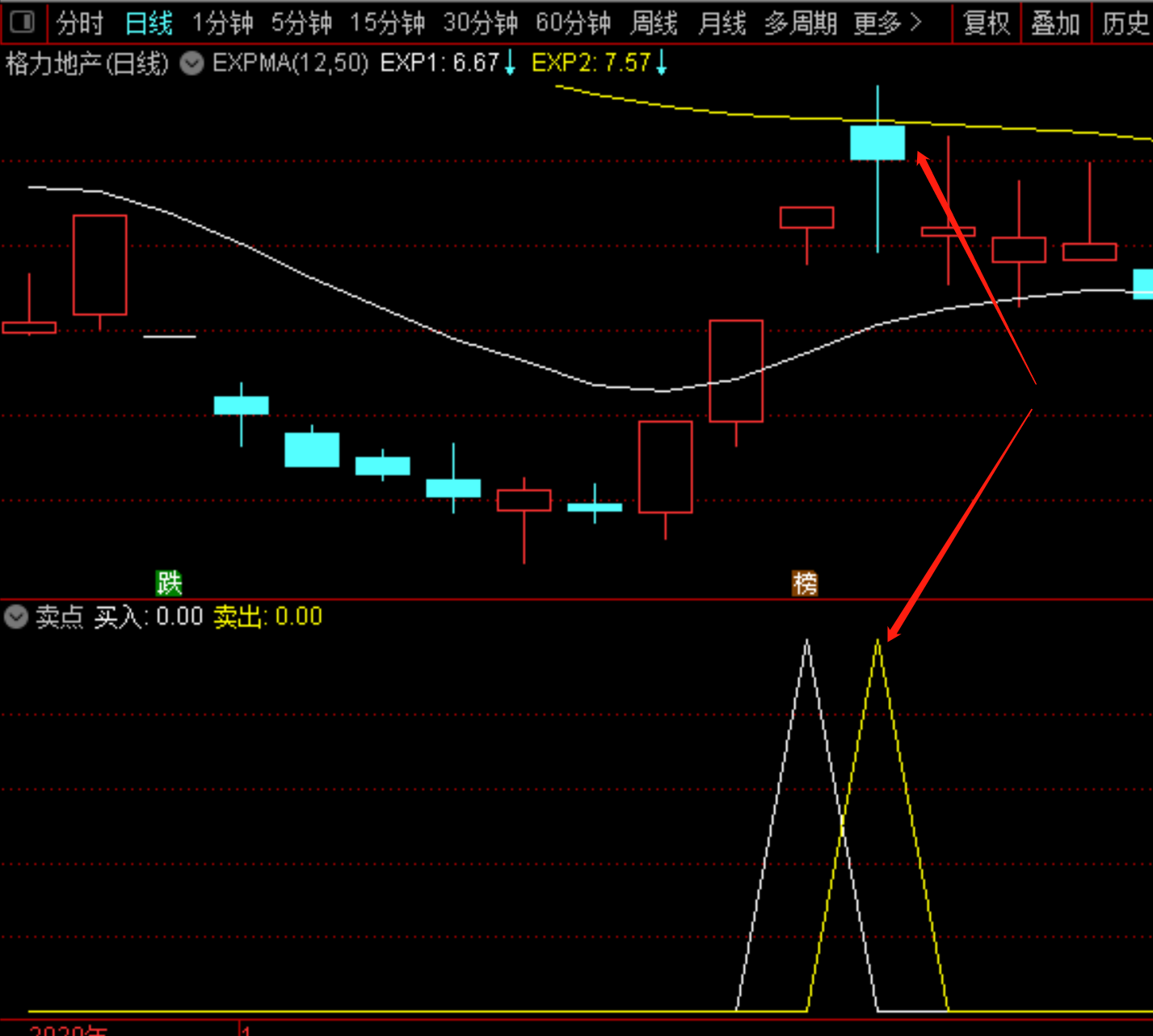Select 月线 monthly chart
Image resolution: width=1153 pixels, height=1036 pixels.
click(x=722, y=23)
